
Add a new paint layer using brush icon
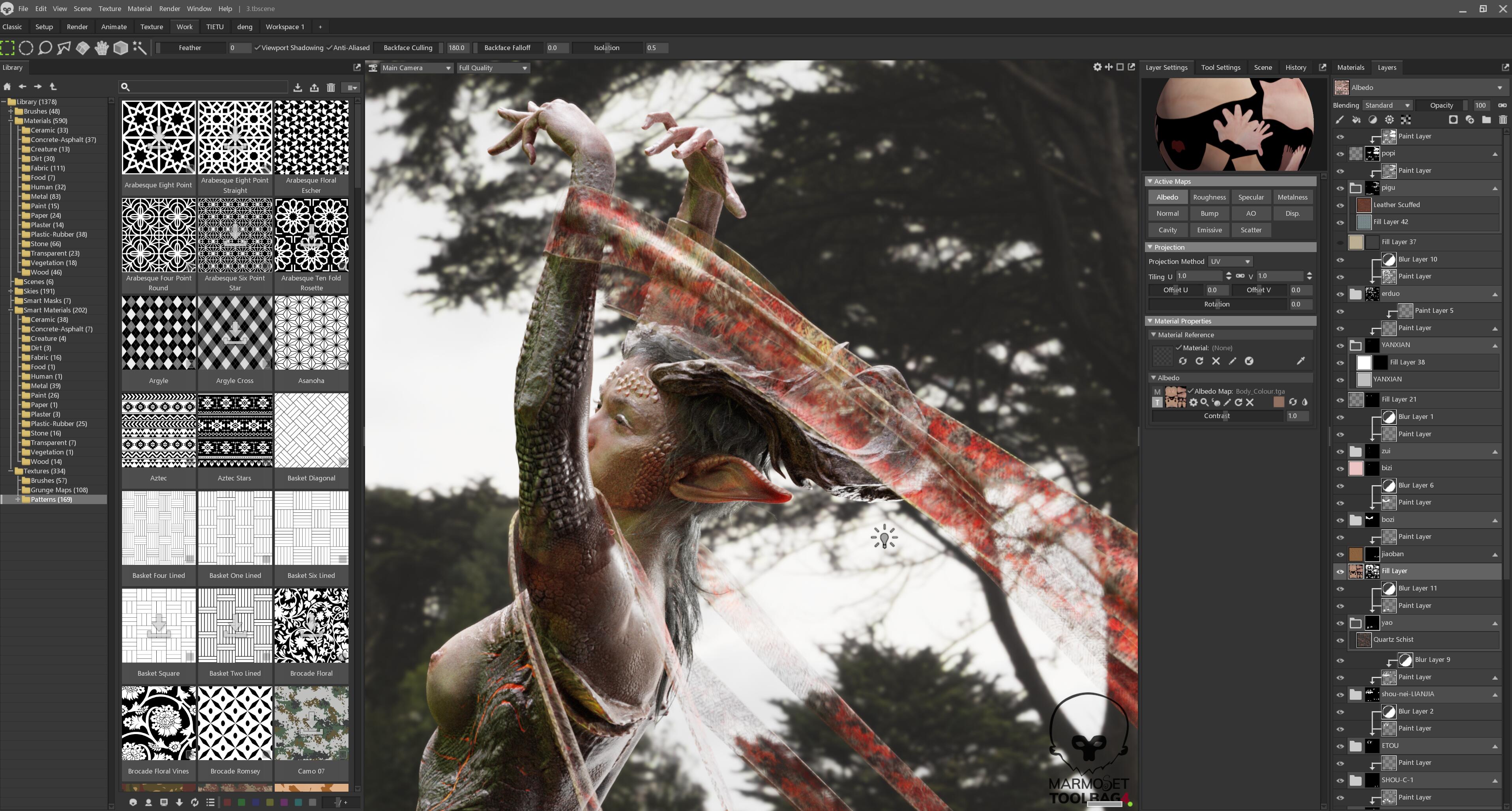click(x=1340, y=120)
